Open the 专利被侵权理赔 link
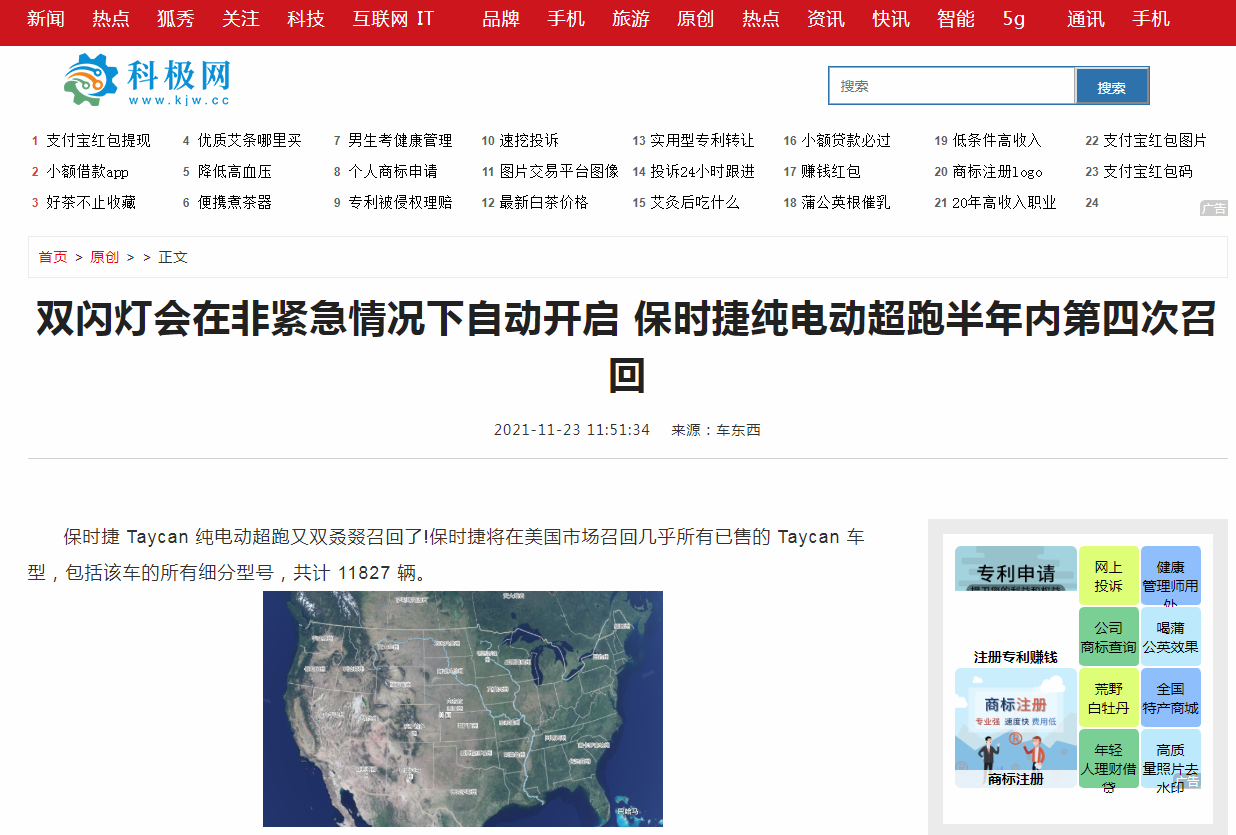The height and width of the screenshot is (835, 1236). coord(400,203)
